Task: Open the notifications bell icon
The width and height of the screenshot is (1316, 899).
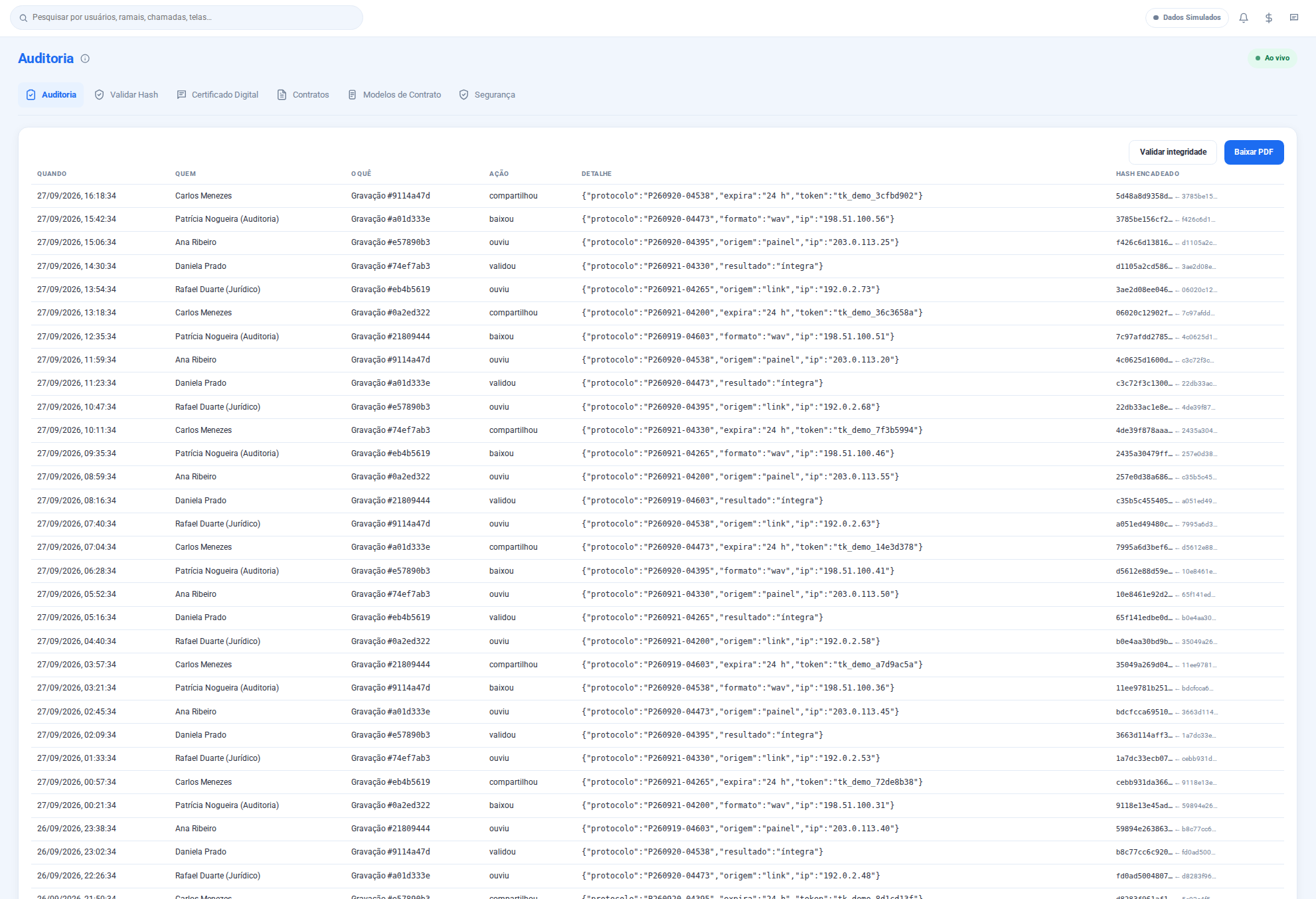Action: (1244, 18)
